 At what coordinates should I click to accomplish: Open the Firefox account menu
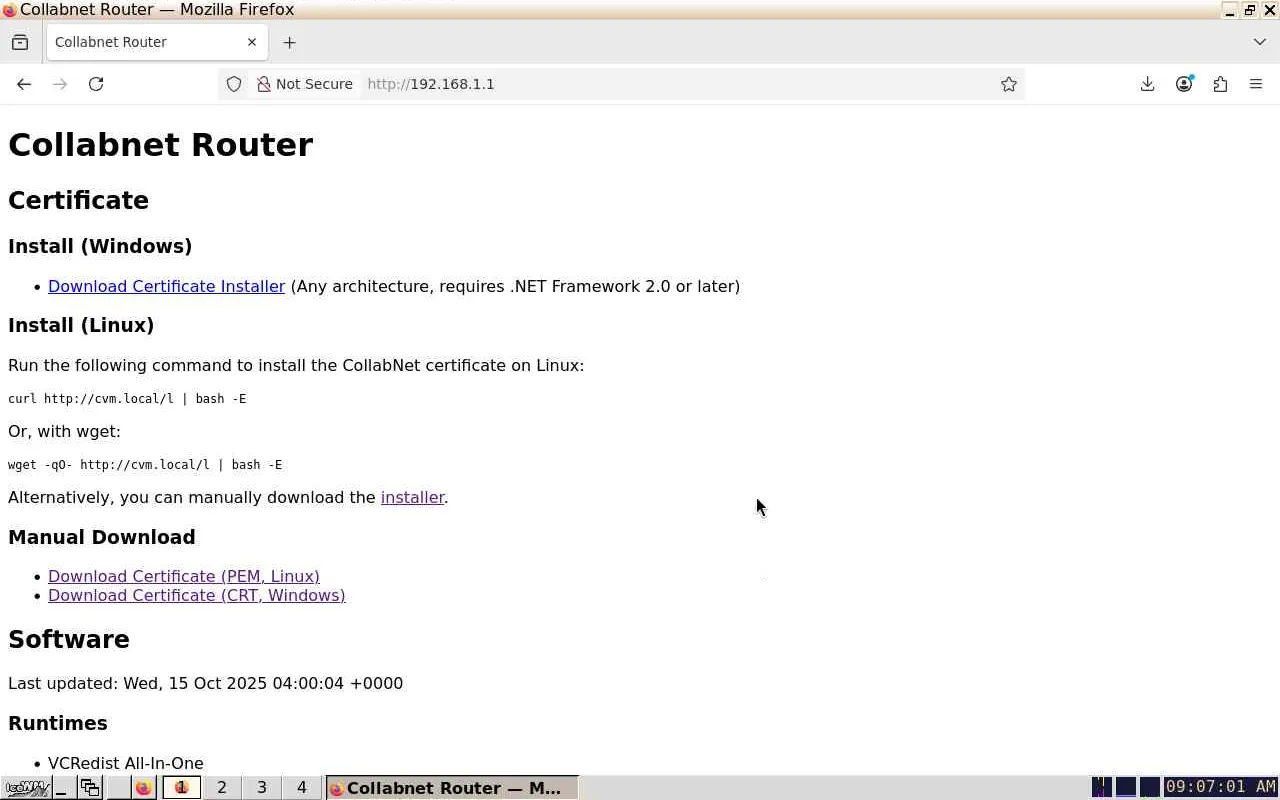click(x=1184, y=84)
